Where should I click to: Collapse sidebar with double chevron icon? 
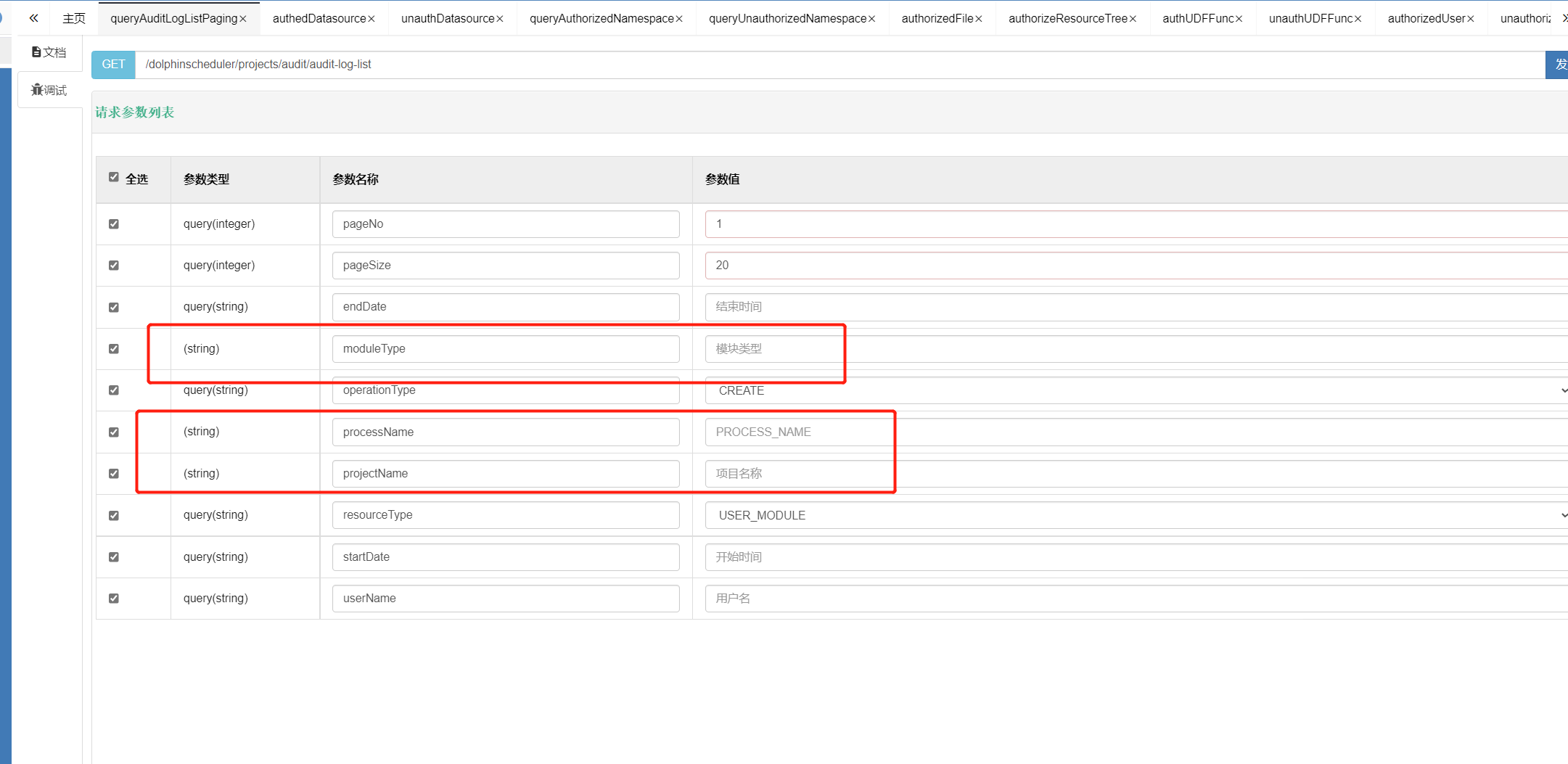(x=33, y=18)
